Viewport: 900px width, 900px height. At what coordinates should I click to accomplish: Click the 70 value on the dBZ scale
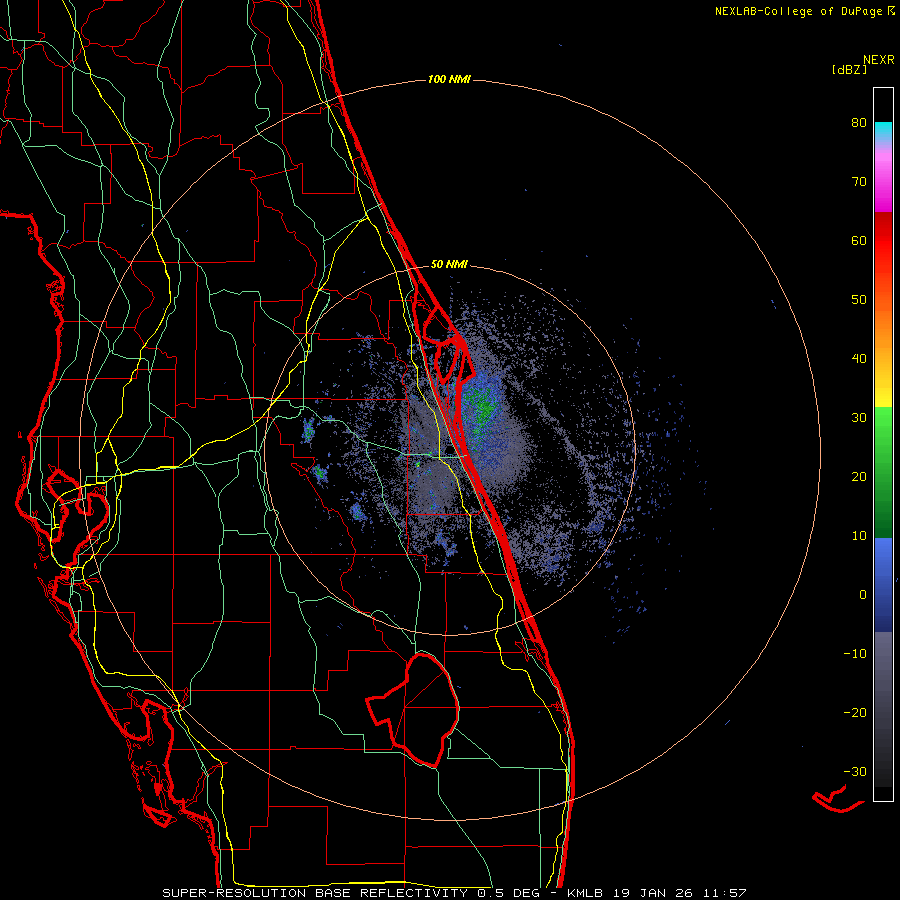pos(859,182)
